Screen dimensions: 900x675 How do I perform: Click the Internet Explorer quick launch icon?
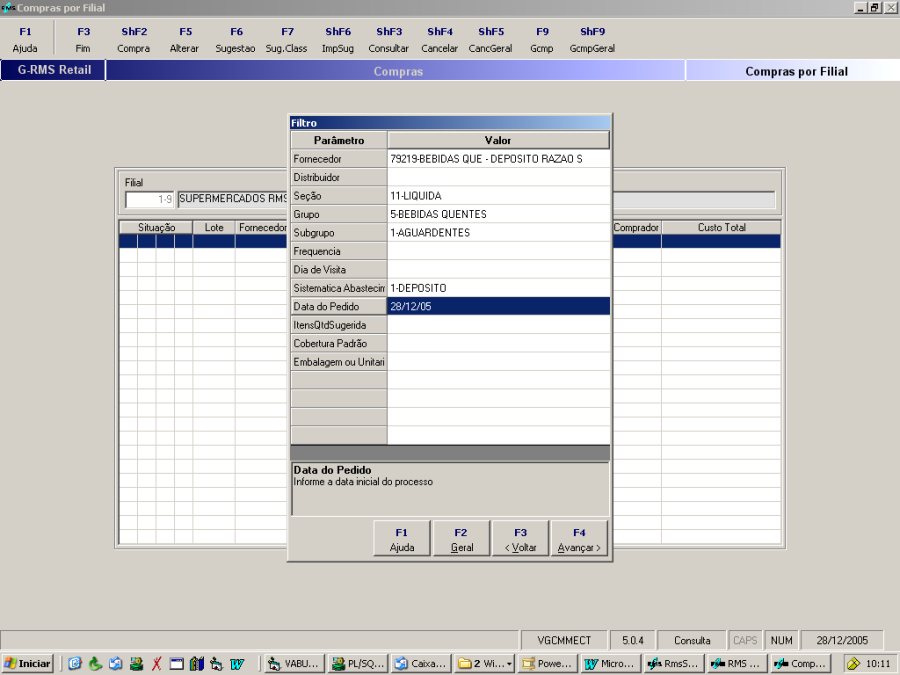[75, 664]
